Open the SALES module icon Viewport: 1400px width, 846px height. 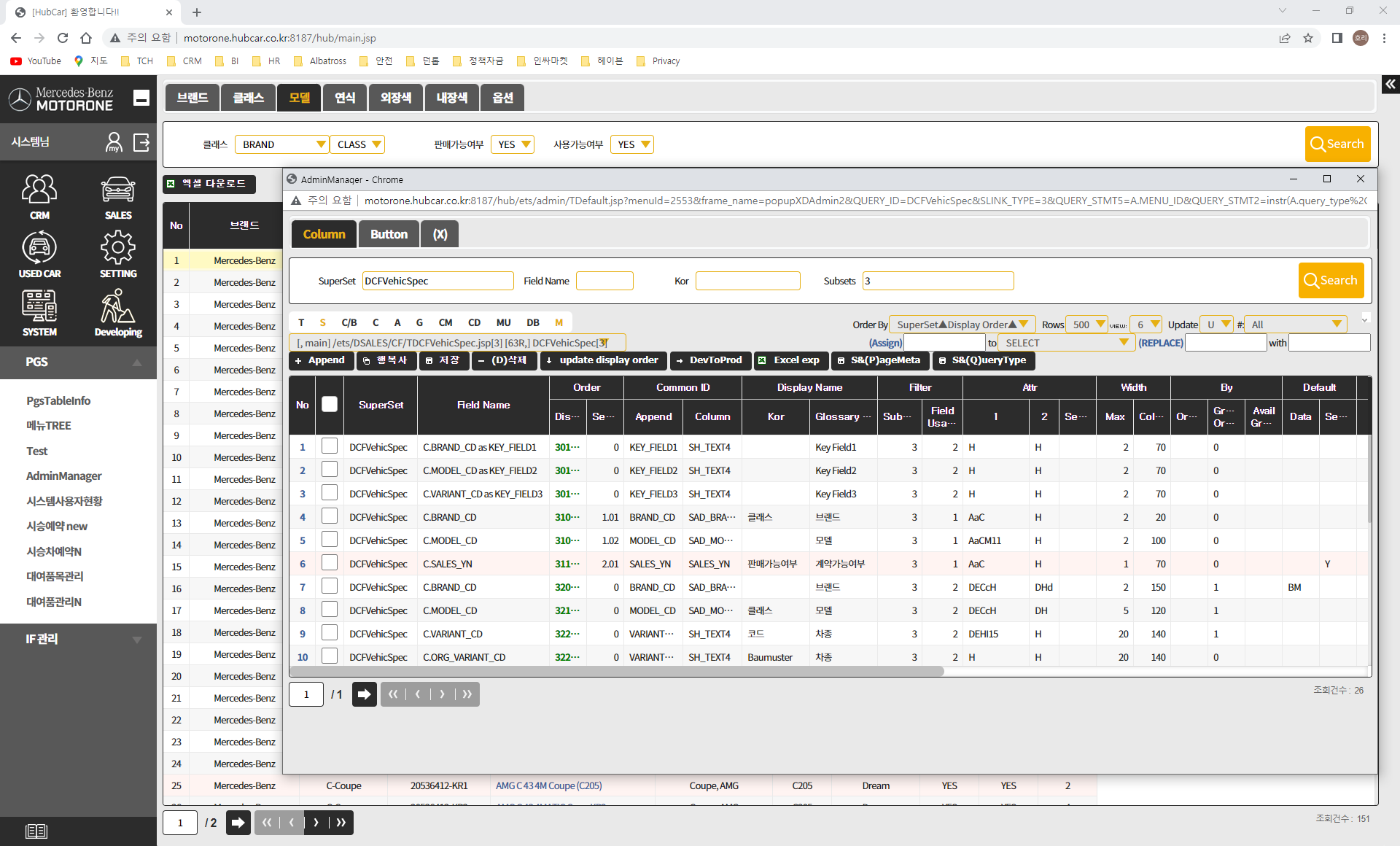(x=117, y=195)
